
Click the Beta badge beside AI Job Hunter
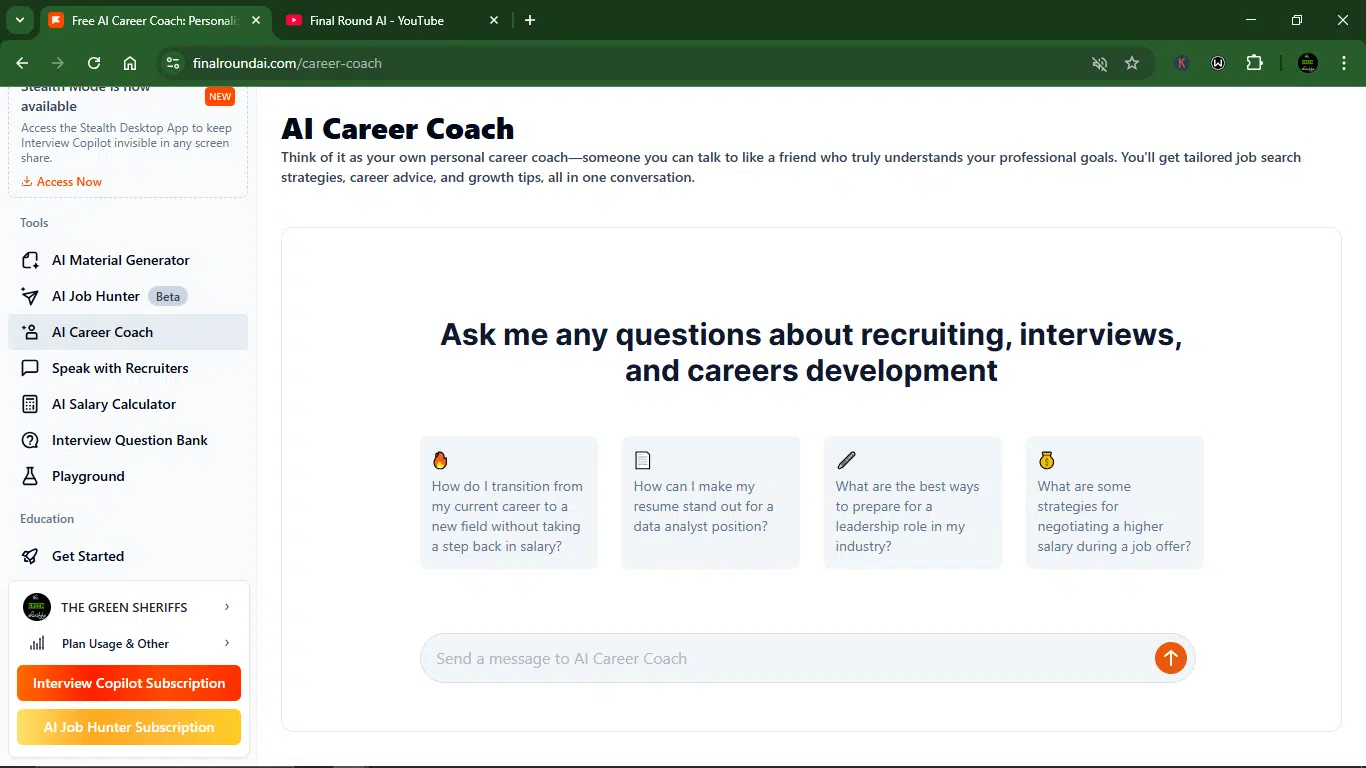click(x=168, y=296)
